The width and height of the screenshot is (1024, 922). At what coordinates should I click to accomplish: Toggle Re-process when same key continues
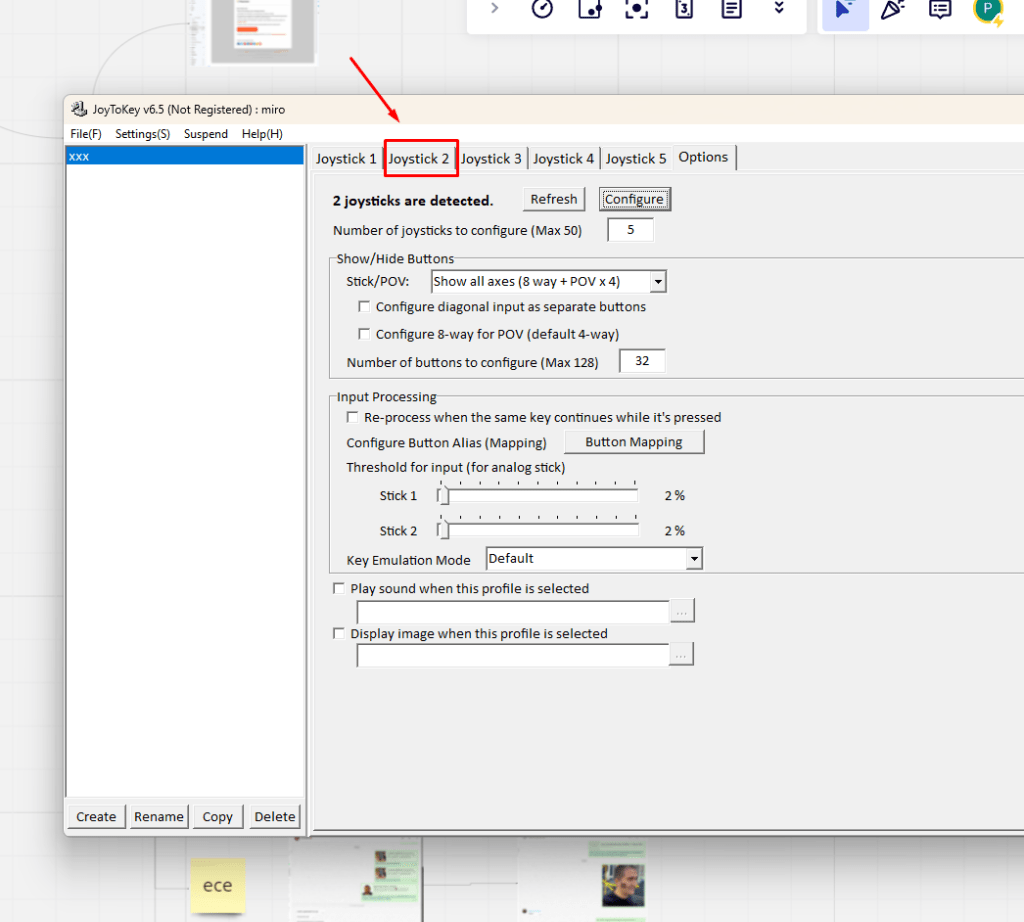tap(353, 417)
